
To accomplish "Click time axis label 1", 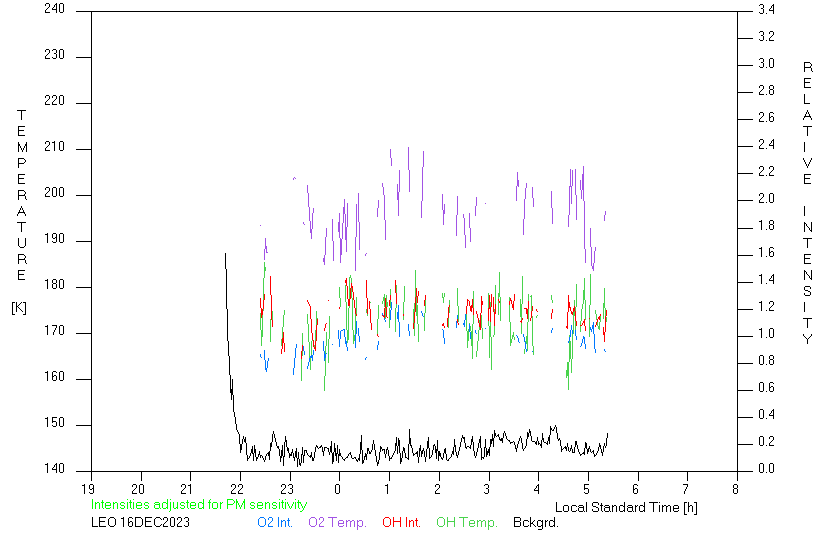I will click(388, 489).
